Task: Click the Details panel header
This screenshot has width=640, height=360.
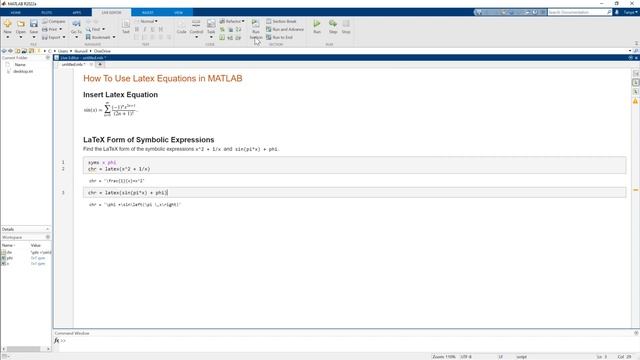Action: (25, 229)
